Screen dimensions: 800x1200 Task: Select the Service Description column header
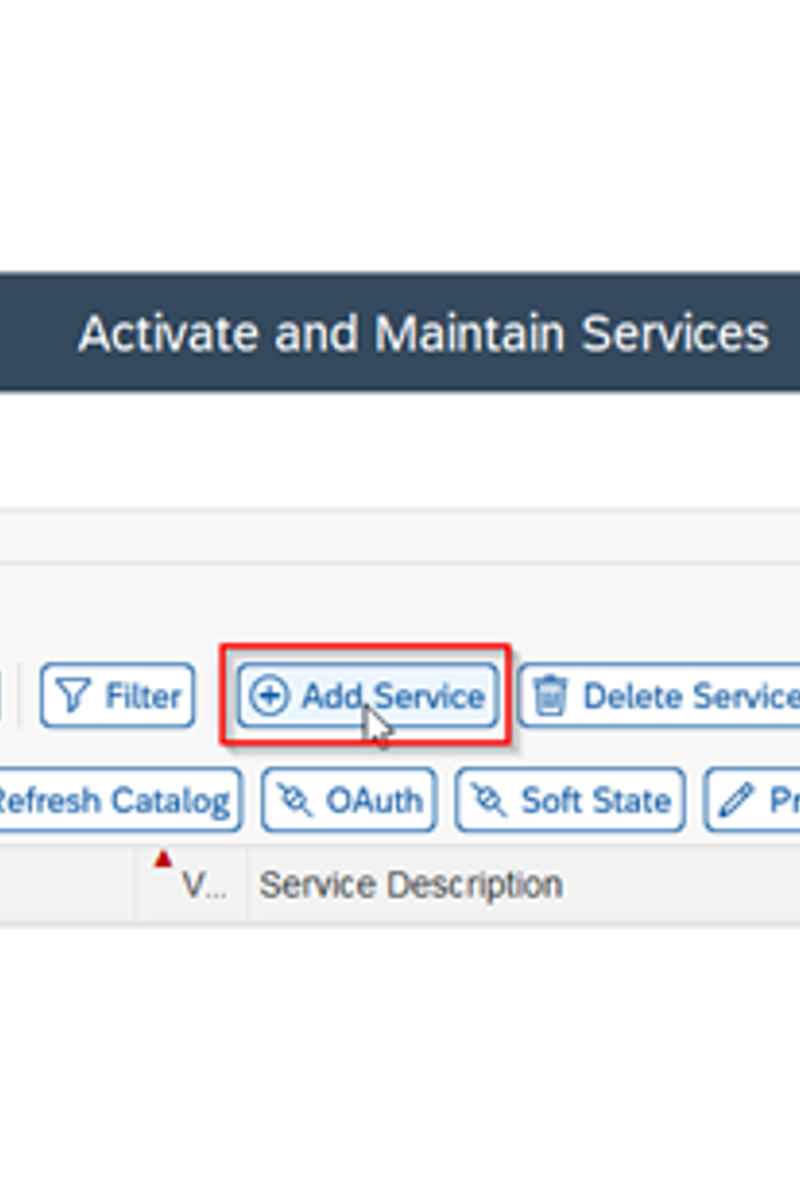[x=410, y=884]
